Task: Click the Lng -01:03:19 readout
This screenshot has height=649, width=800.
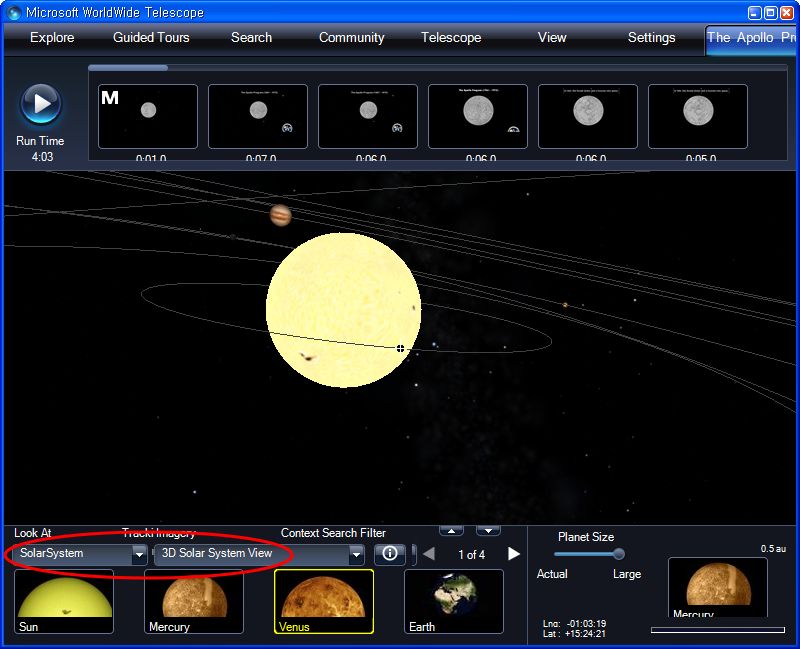Action: (574, 623)
